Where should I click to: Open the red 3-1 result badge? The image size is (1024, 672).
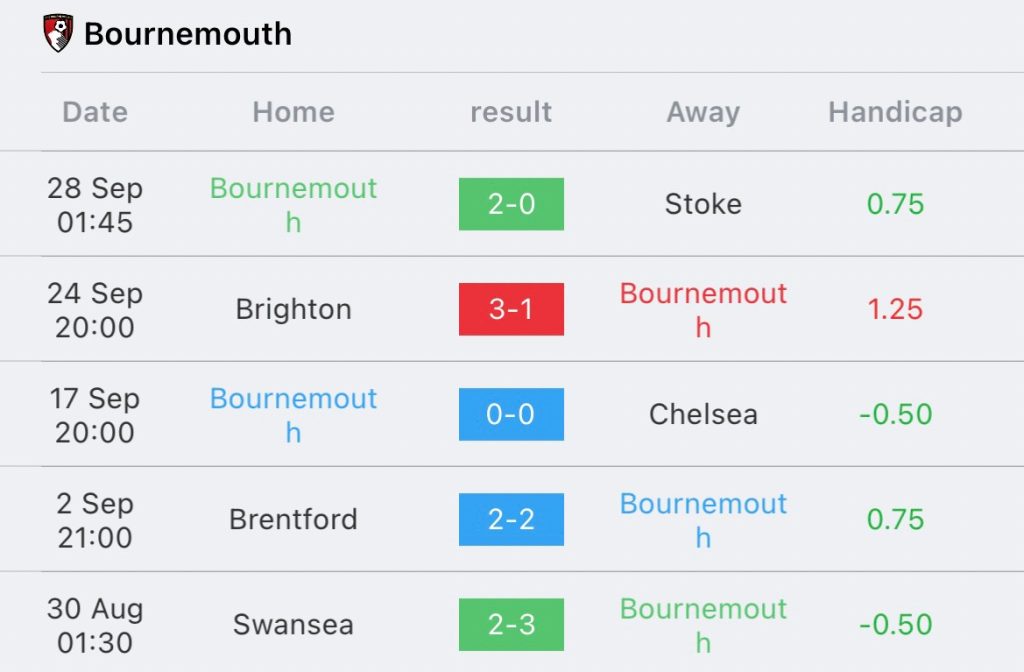[511, 309]
